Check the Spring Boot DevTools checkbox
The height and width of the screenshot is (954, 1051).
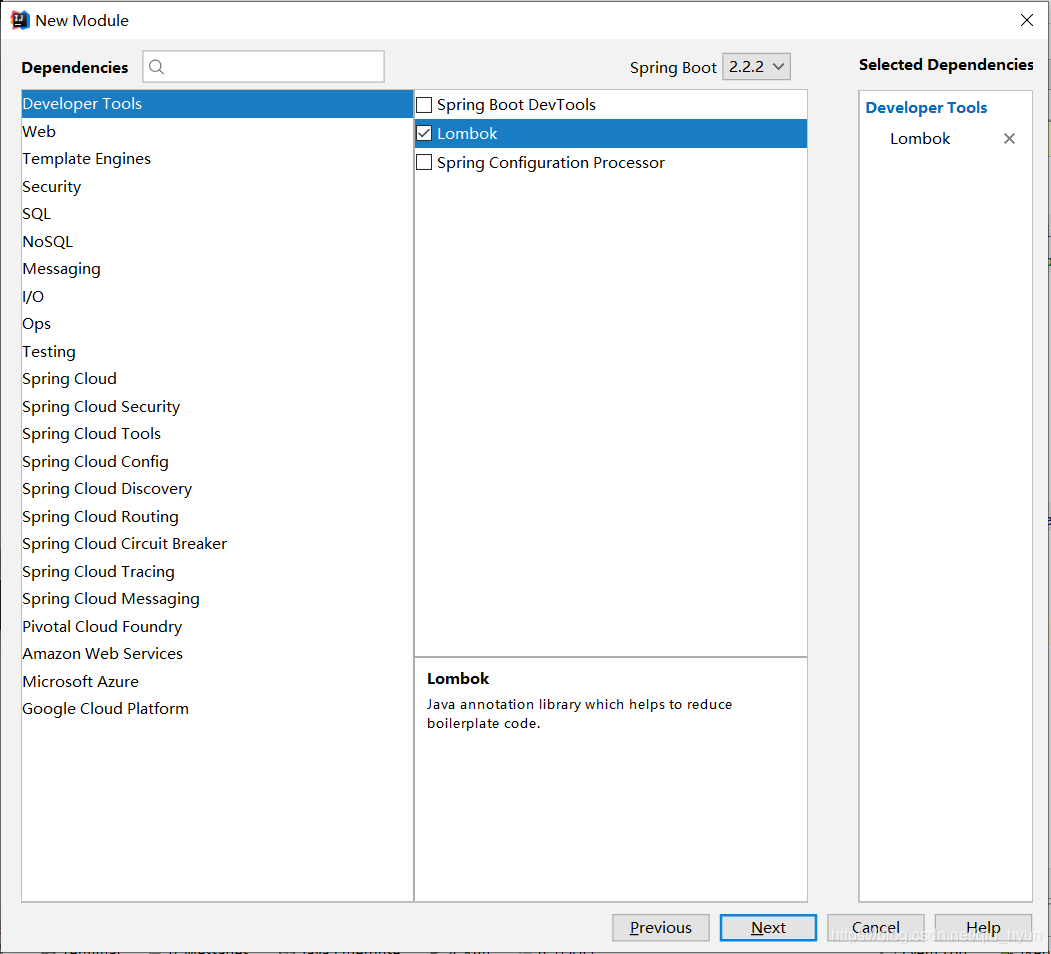click(424, 105)
